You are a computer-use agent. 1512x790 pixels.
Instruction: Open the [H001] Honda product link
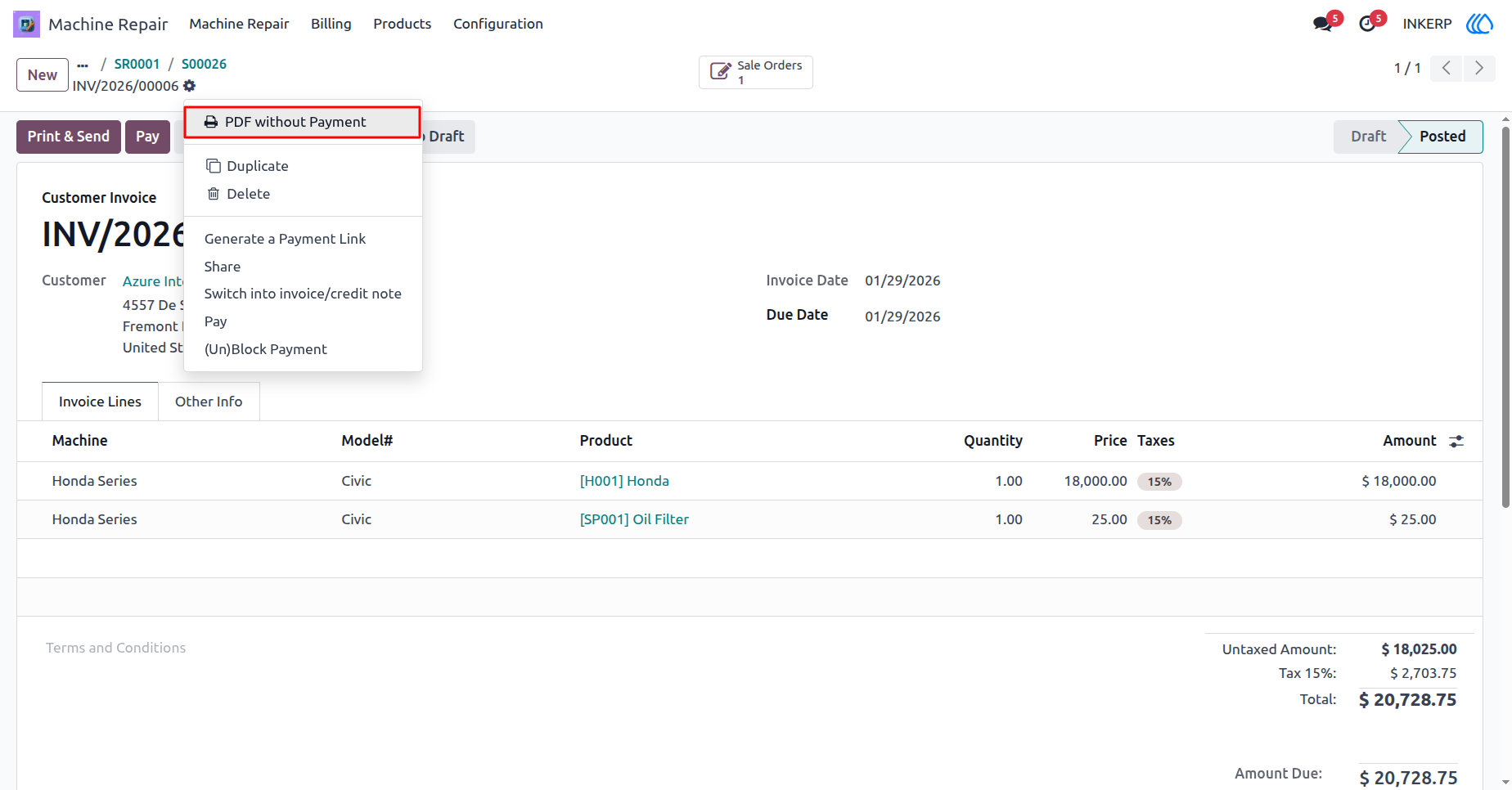tap(624, 481)
